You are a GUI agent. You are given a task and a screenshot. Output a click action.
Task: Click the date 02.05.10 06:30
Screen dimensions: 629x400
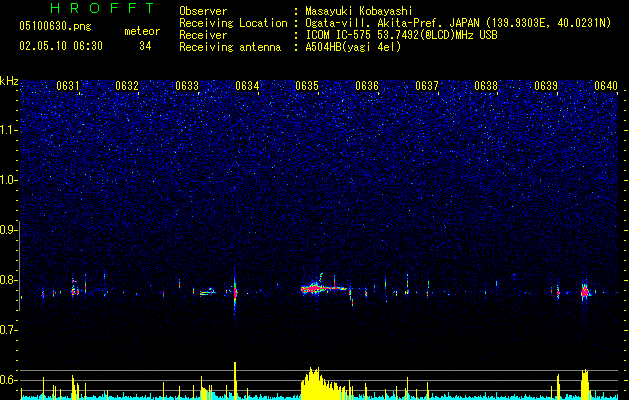61,46
